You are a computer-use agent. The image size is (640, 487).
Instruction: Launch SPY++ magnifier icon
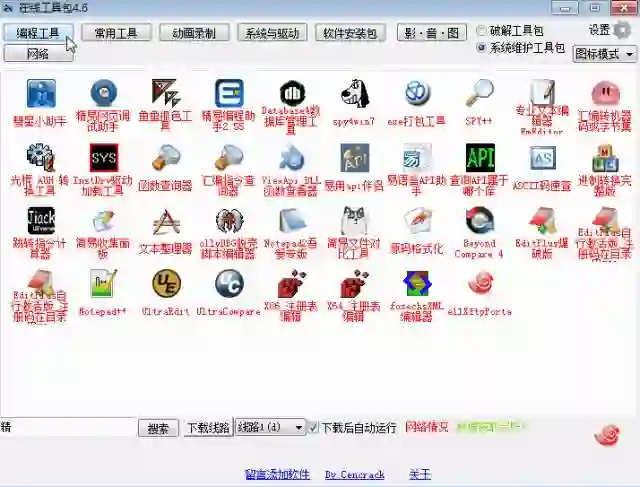tap(480, 93)
